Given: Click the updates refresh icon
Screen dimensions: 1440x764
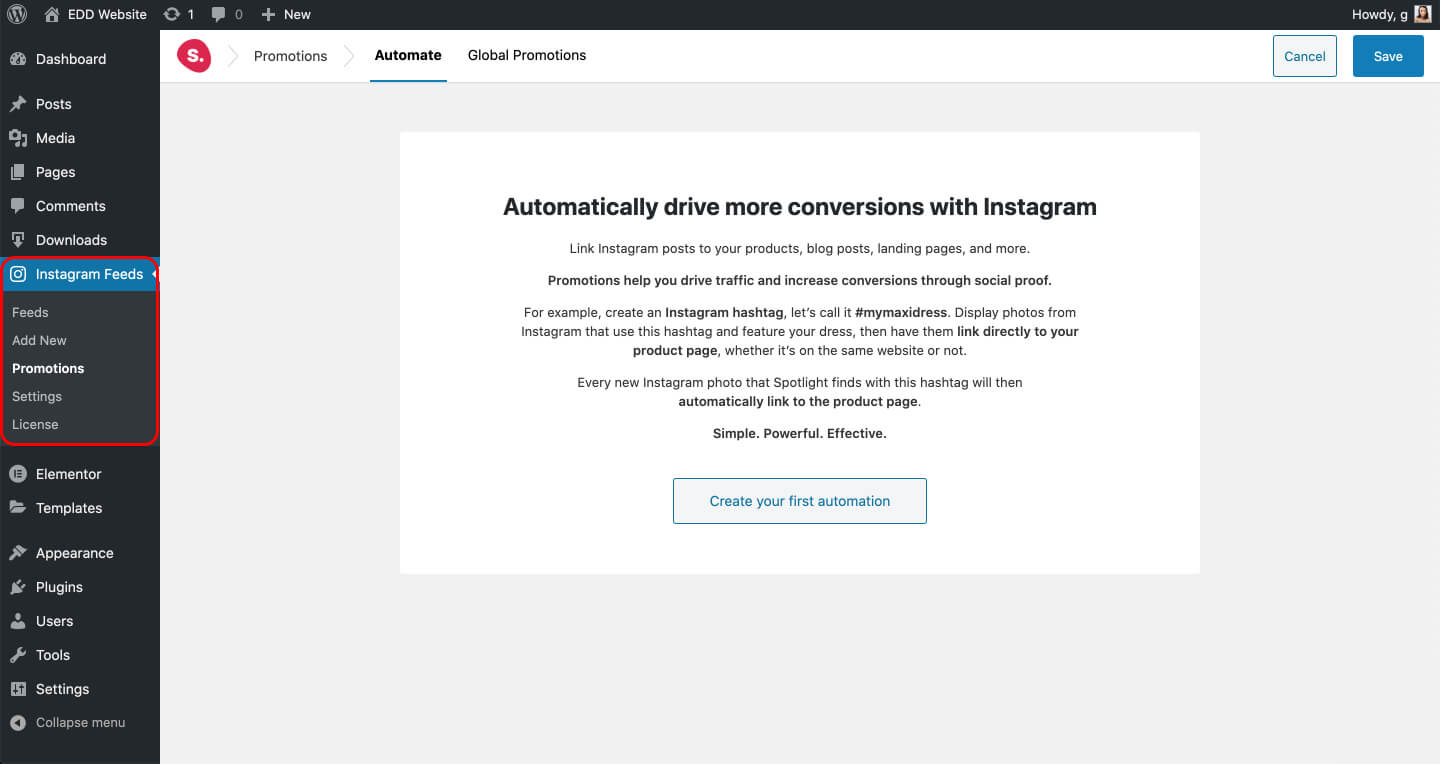Looking at the screenshot, I should 172,14.
